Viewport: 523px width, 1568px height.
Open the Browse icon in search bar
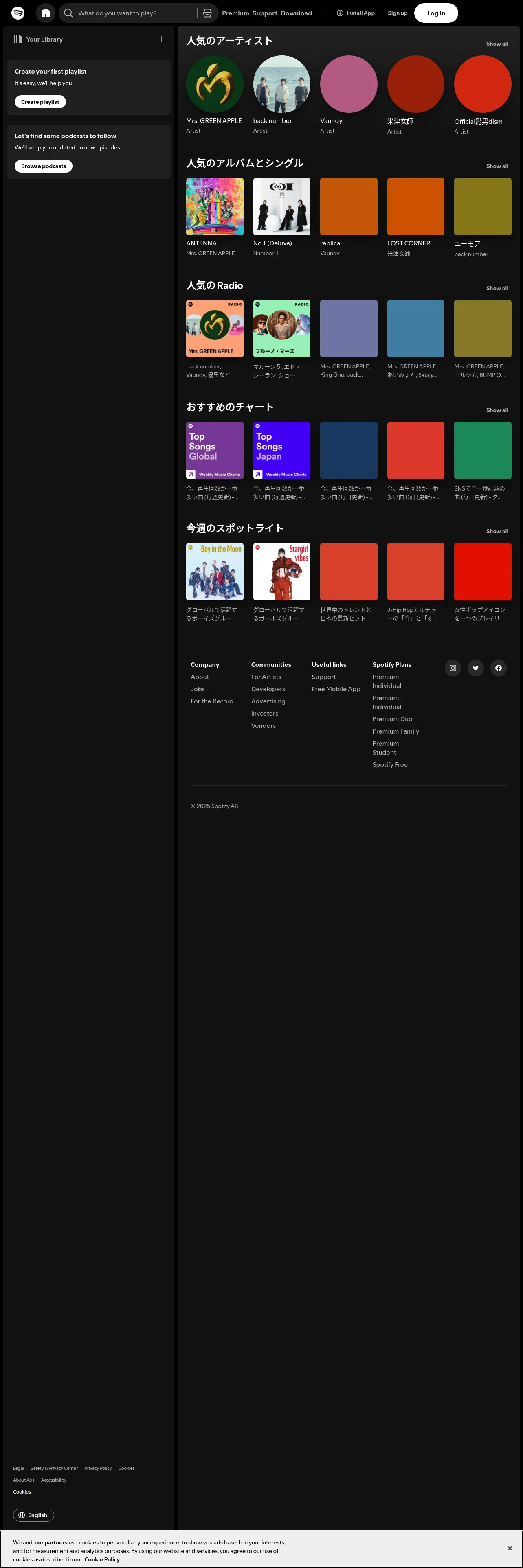(207, 13)
